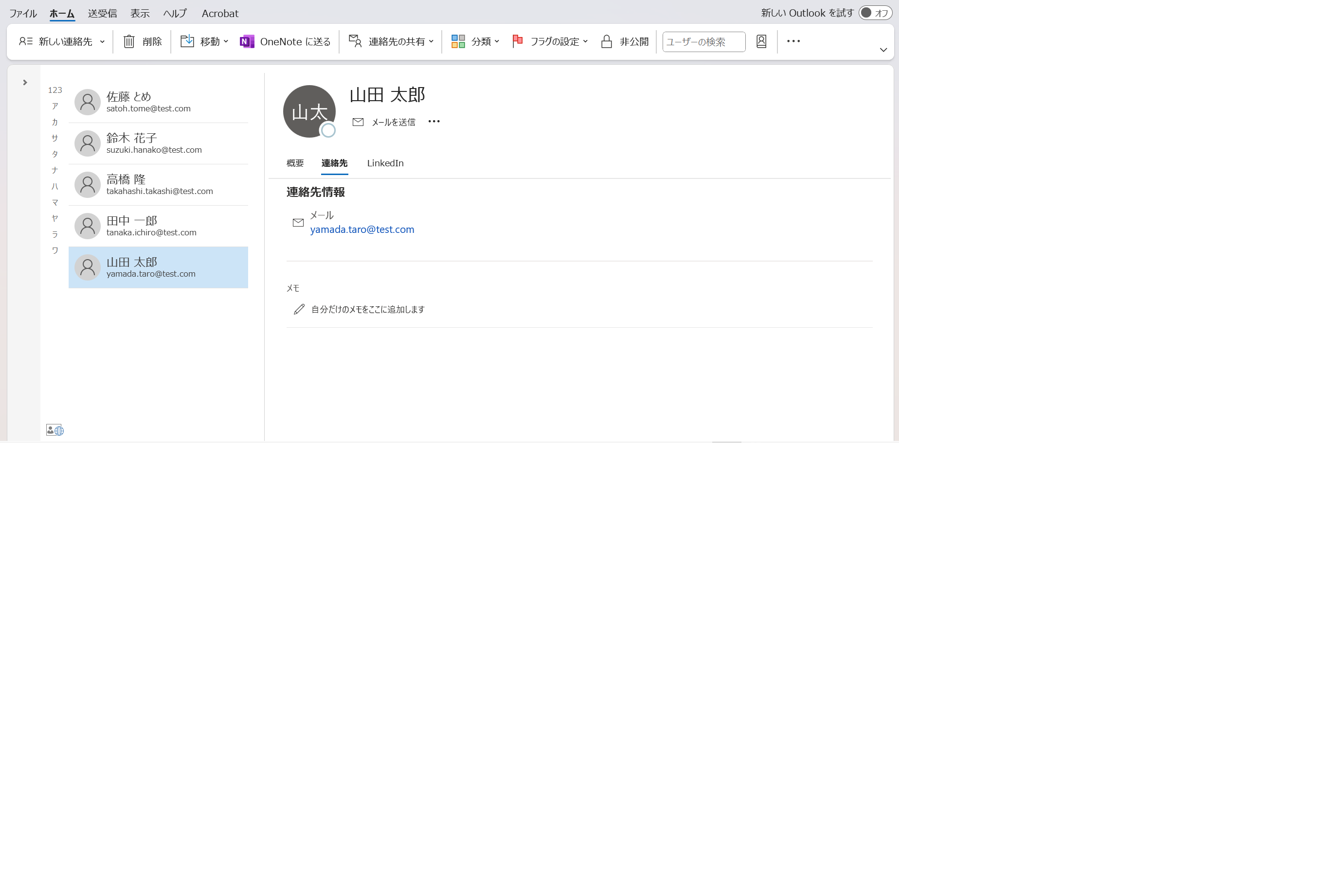The width and height of the screenshot is (1344, 896).
Task: Click avatar icon of 佐藤 とめ
Action: [88, 102]
